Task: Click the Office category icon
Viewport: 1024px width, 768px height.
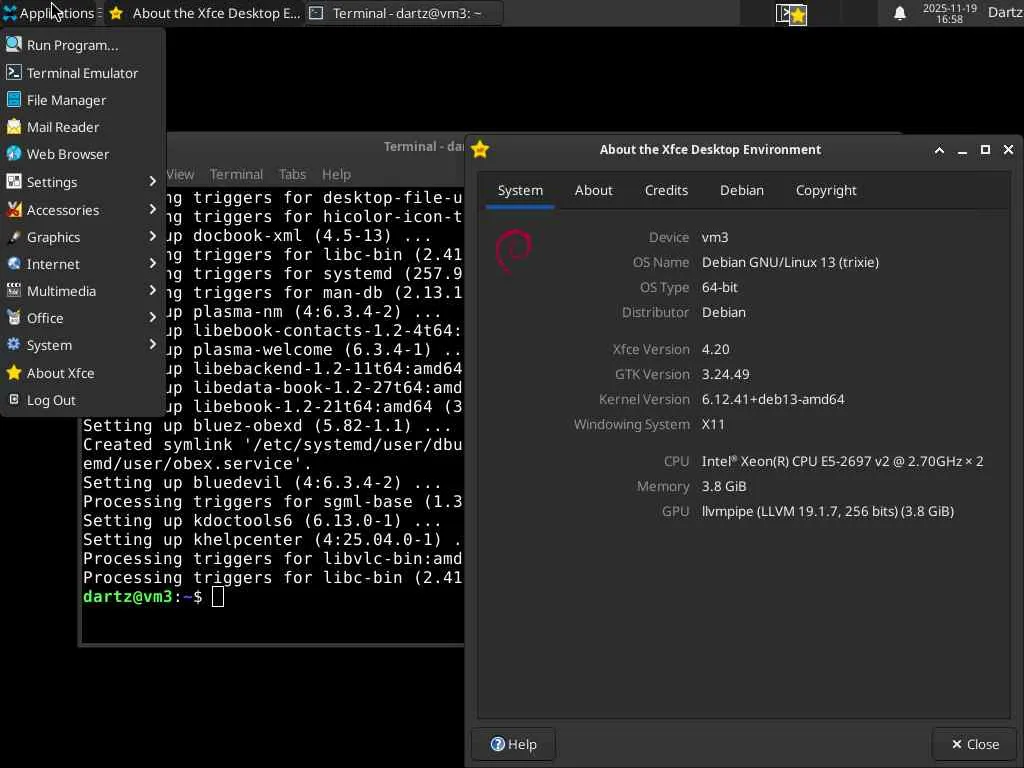Action: (x=14, y=318)
